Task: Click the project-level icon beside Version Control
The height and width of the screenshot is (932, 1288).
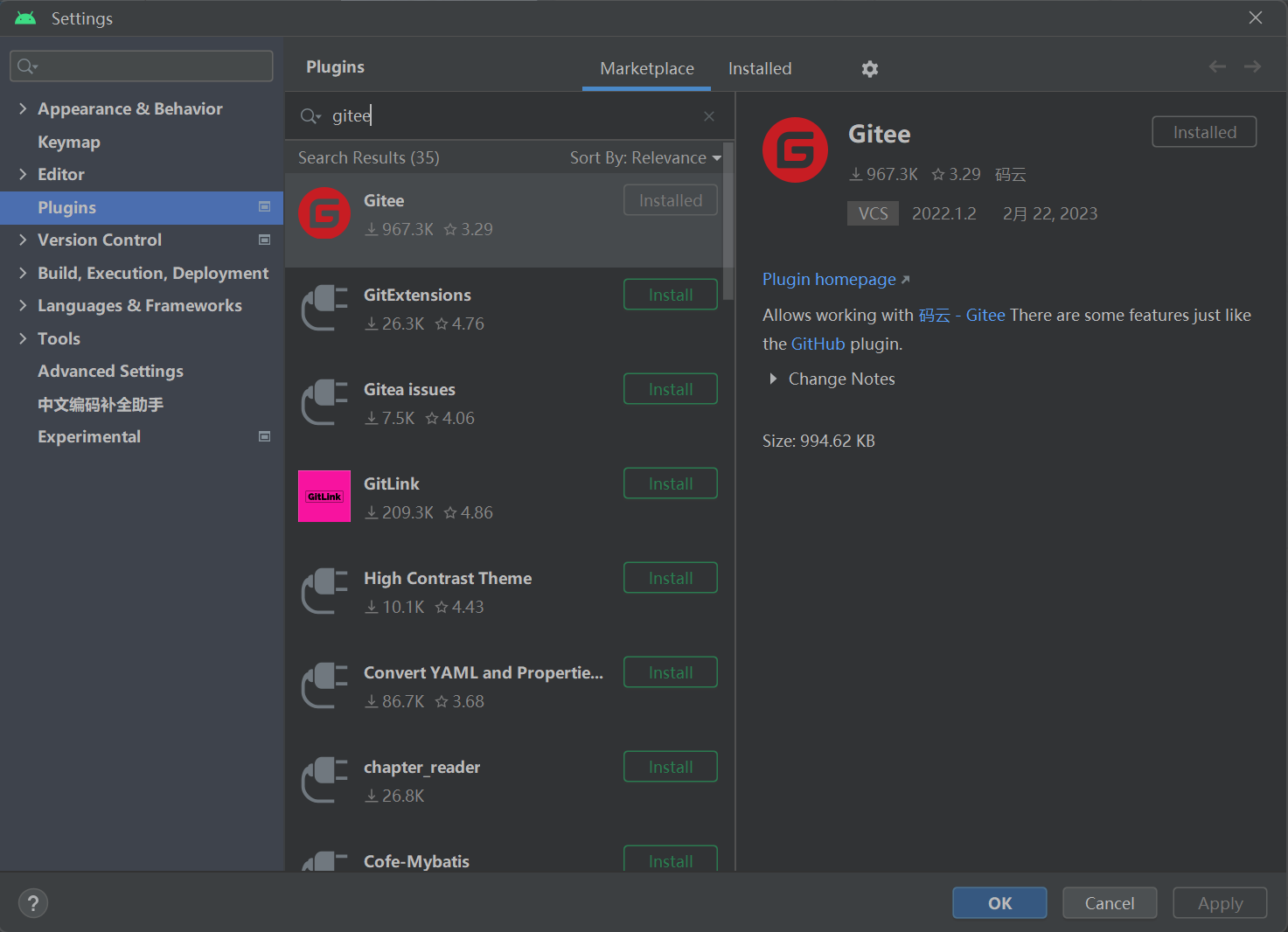Action: [264, 240]
